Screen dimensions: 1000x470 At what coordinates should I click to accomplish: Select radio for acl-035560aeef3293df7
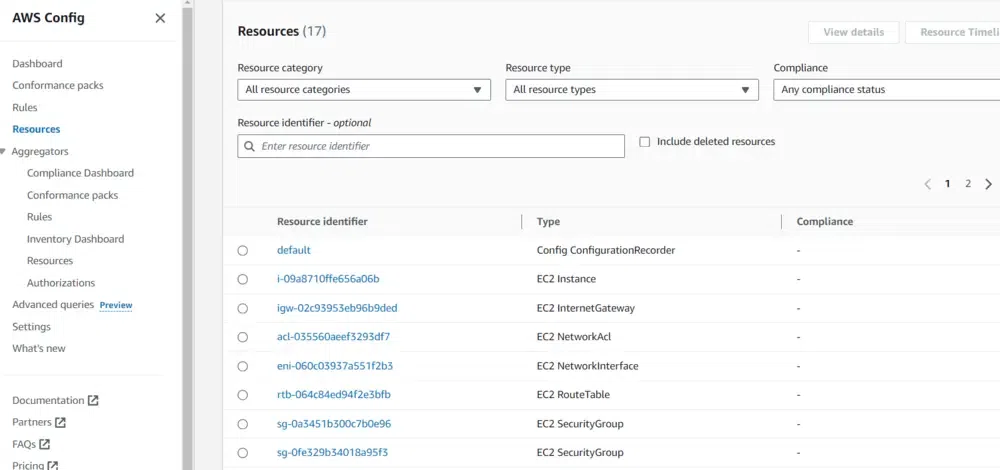point(242,337)
